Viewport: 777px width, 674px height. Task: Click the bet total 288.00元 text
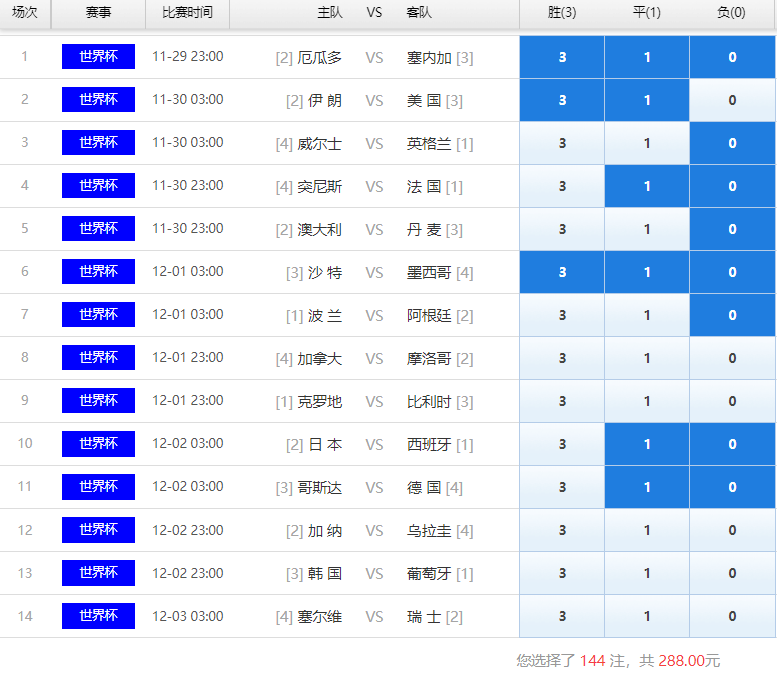click(x=689, y=660)
